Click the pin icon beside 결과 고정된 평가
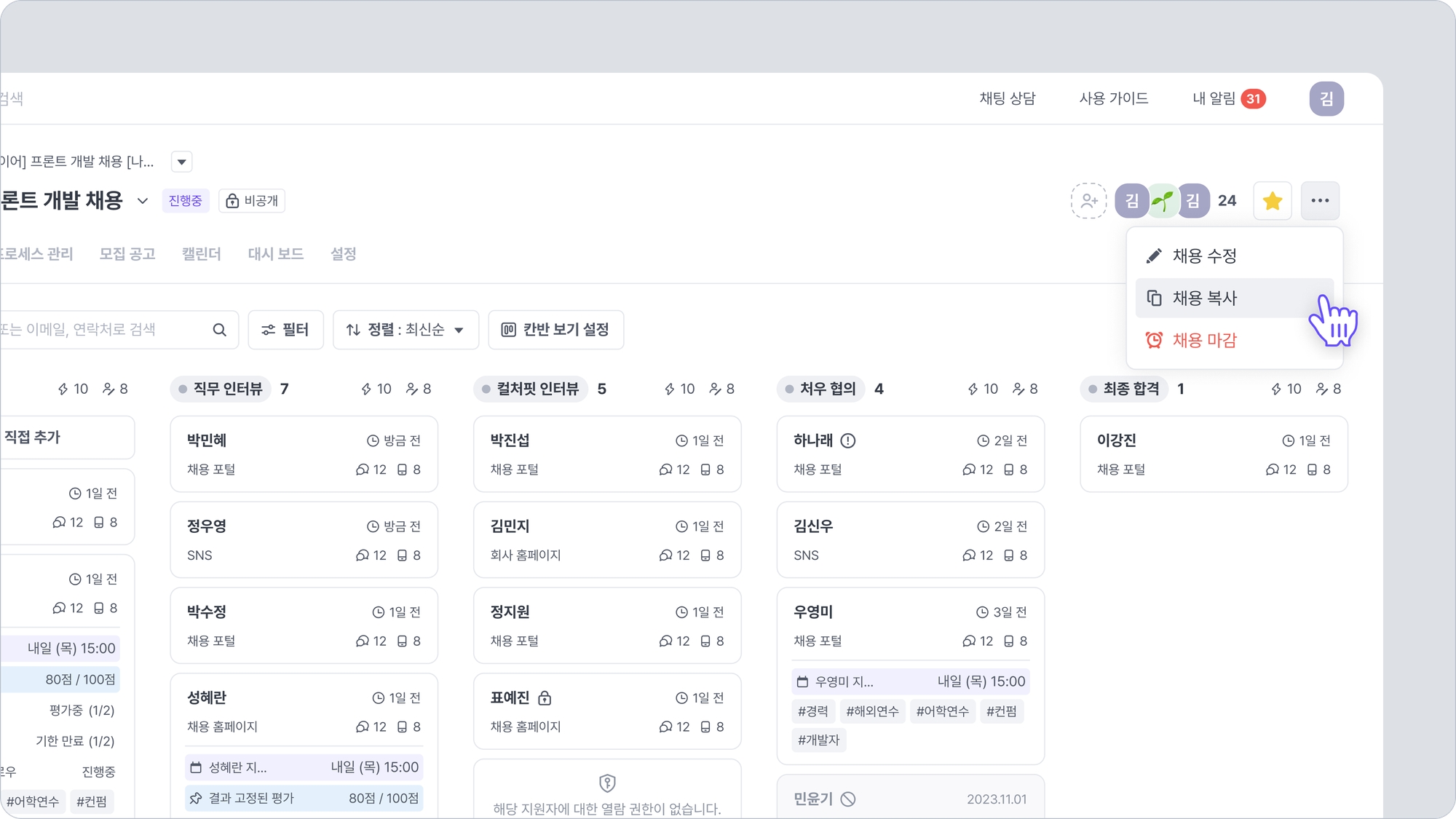The image size is (1456, 819). coord(196,799)
